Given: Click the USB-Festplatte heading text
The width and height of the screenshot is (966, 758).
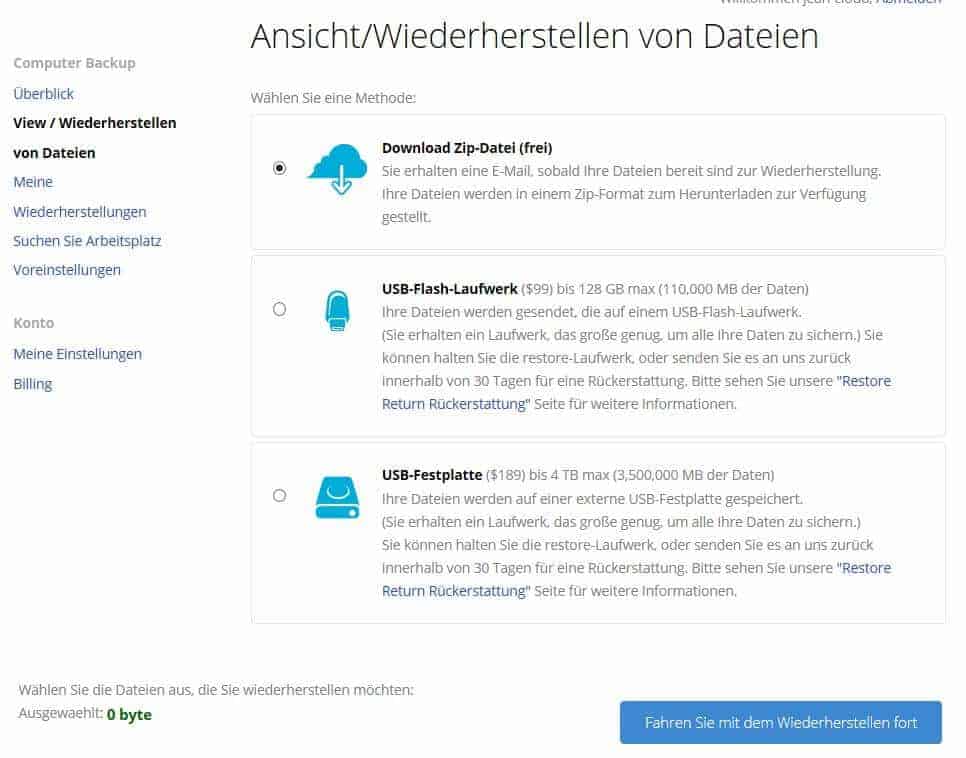Looking at the screenshot, I should click(x=432, y=475).
